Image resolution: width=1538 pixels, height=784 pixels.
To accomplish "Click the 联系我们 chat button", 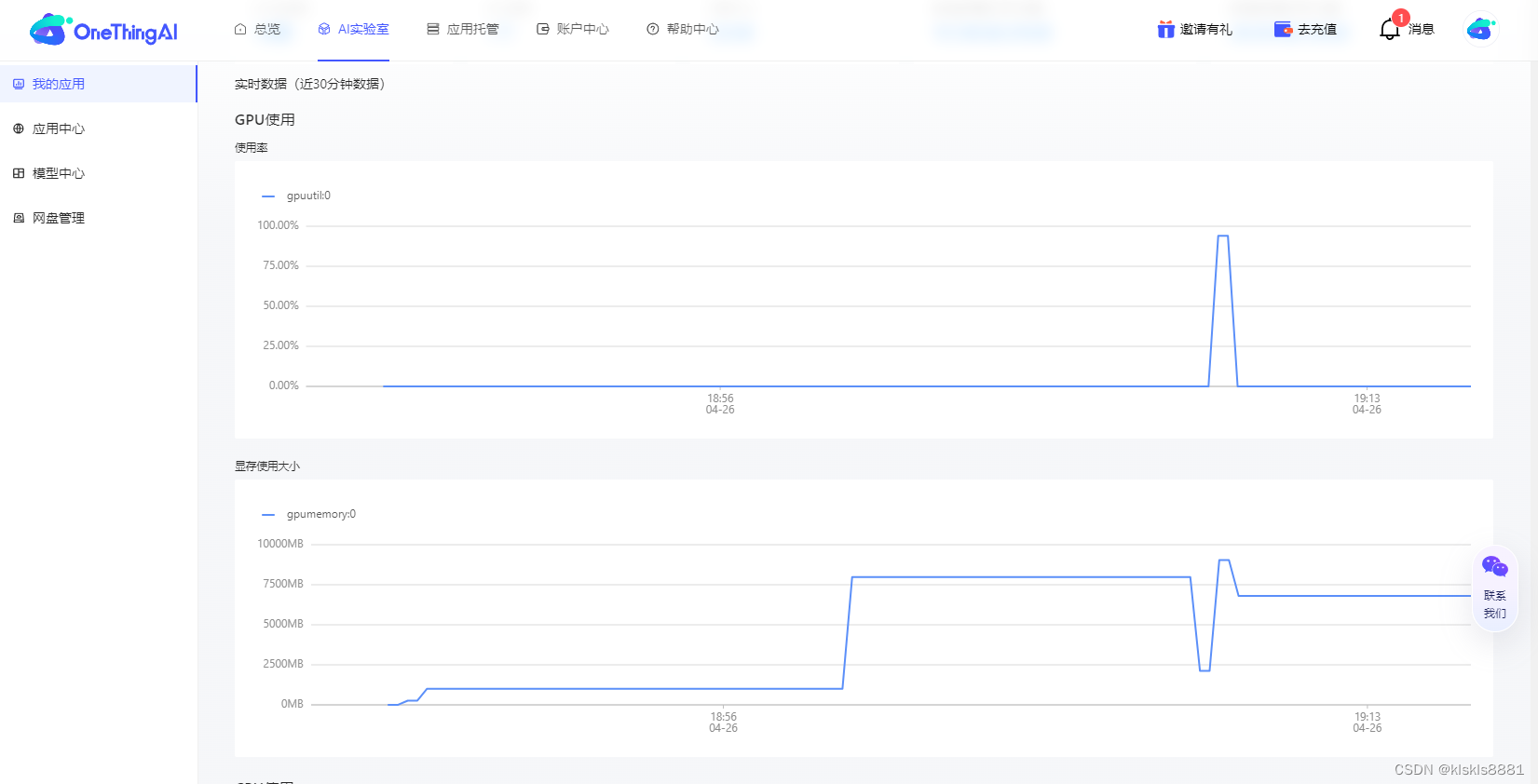I will 1495,588.
